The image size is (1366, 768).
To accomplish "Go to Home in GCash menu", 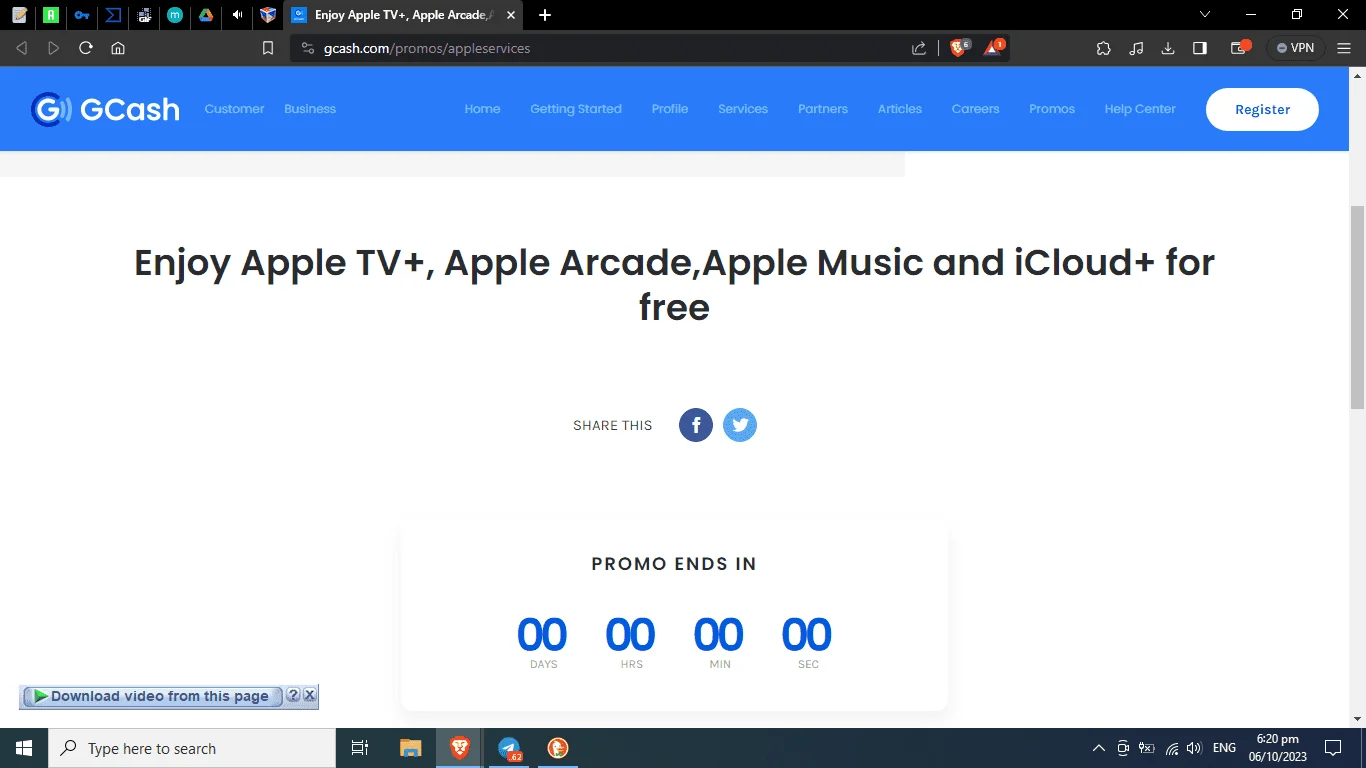I will coord(482,109).
